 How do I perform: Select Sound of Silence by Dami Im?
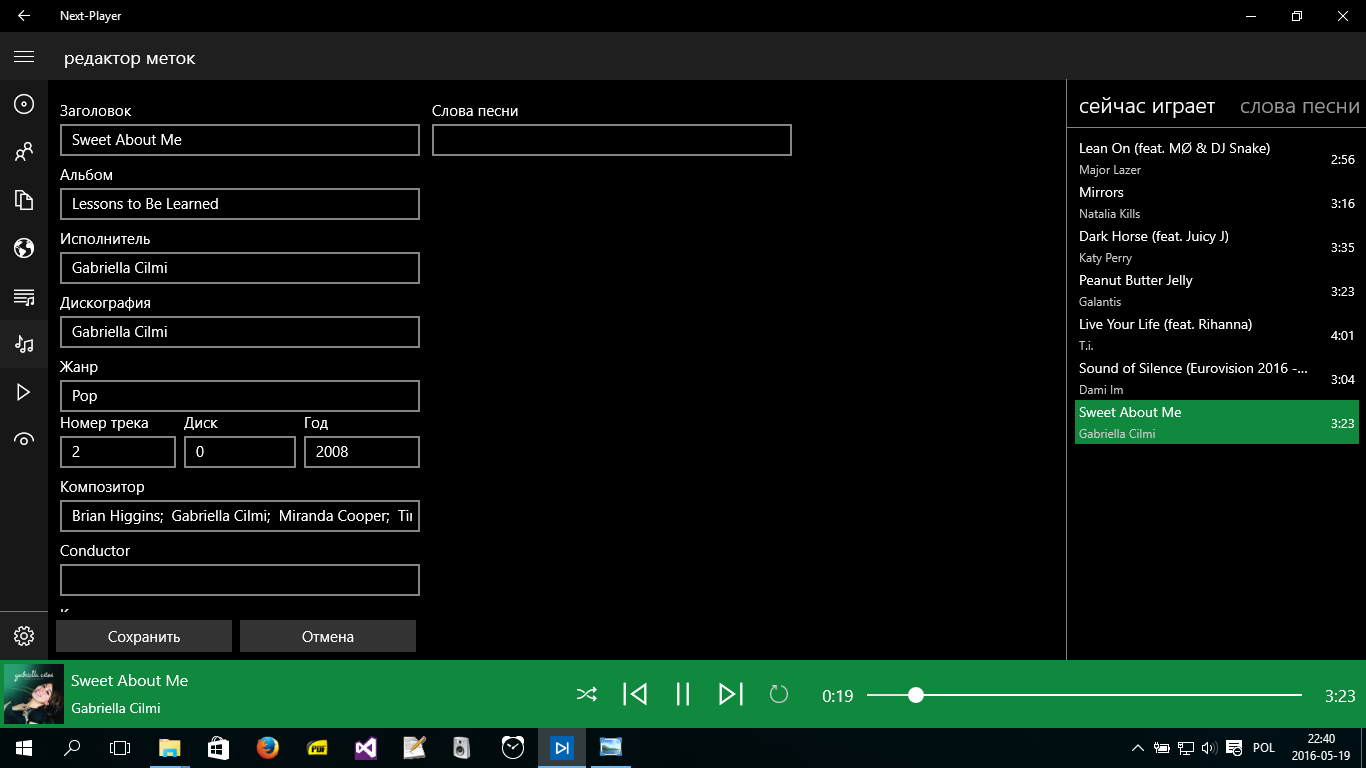tap(1217, 378)
